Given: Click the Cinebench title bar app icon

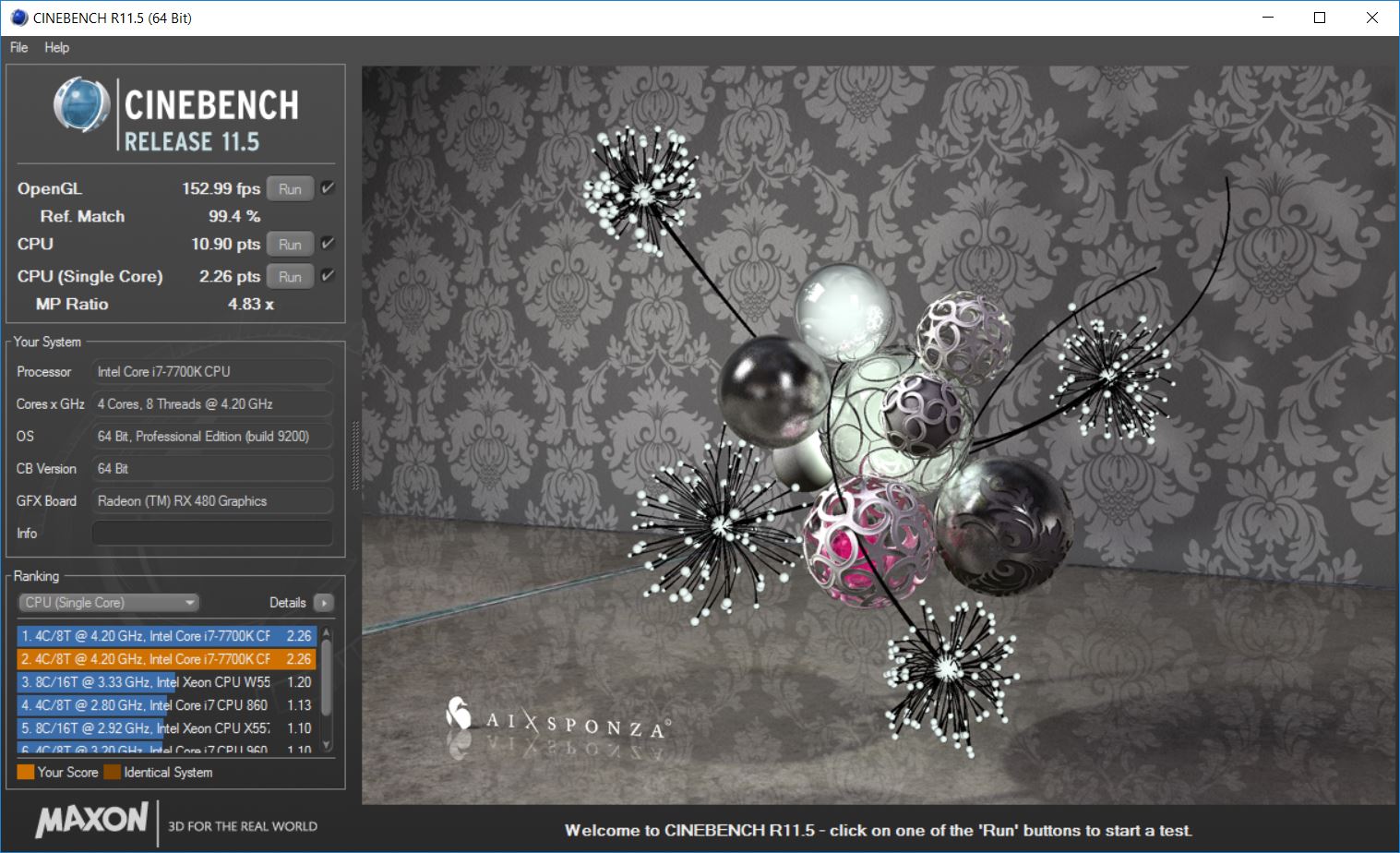Looking at the screenshot, I should (18, 18).
